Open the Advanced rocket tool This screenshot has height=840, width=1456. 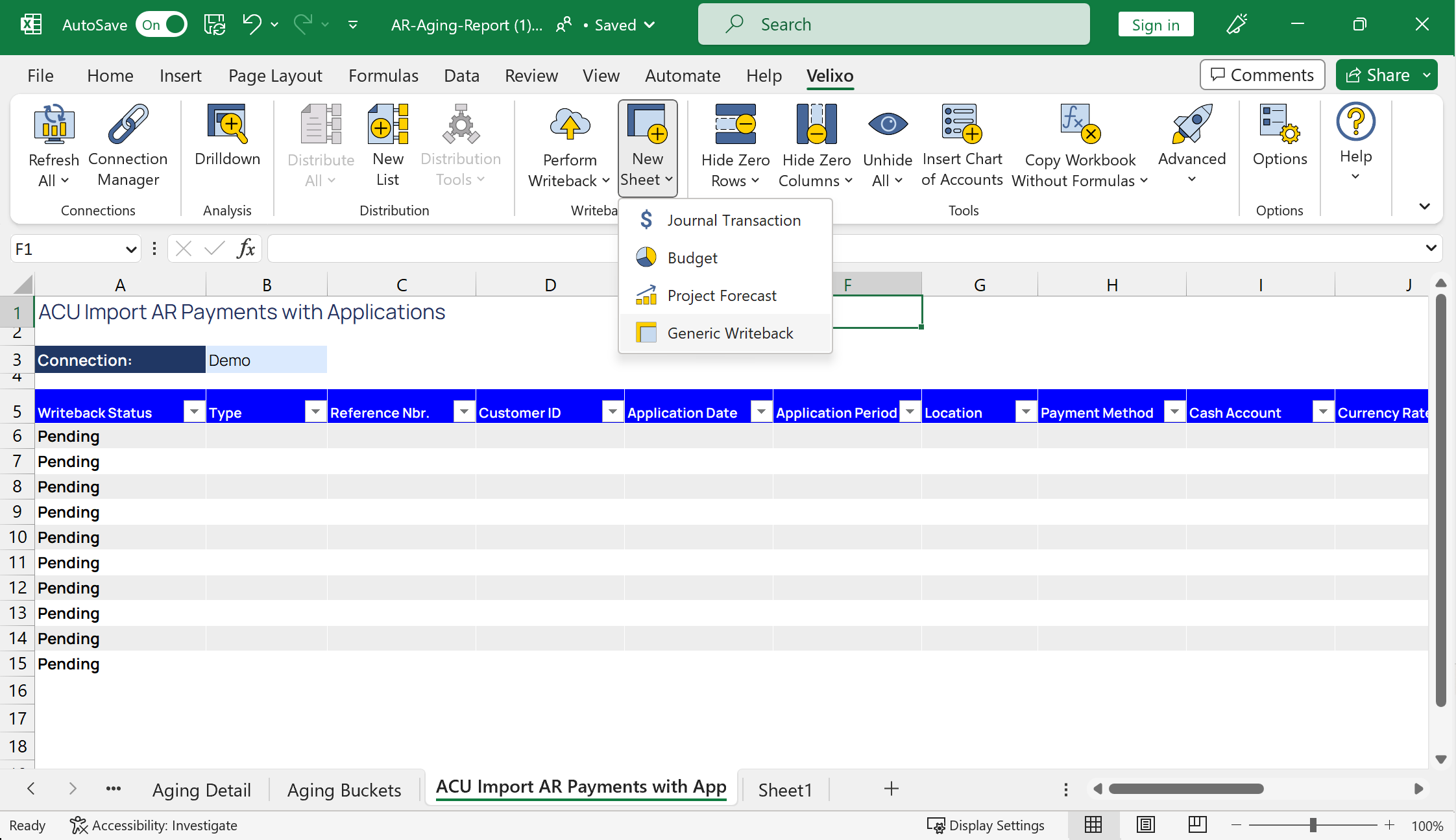tap(1192, 124)
